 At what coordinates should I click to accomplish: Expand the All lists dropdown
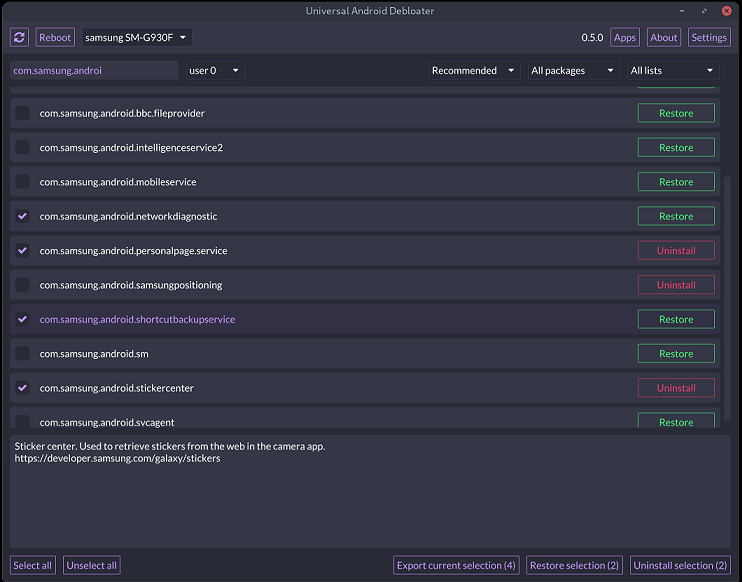coord(672,71)
